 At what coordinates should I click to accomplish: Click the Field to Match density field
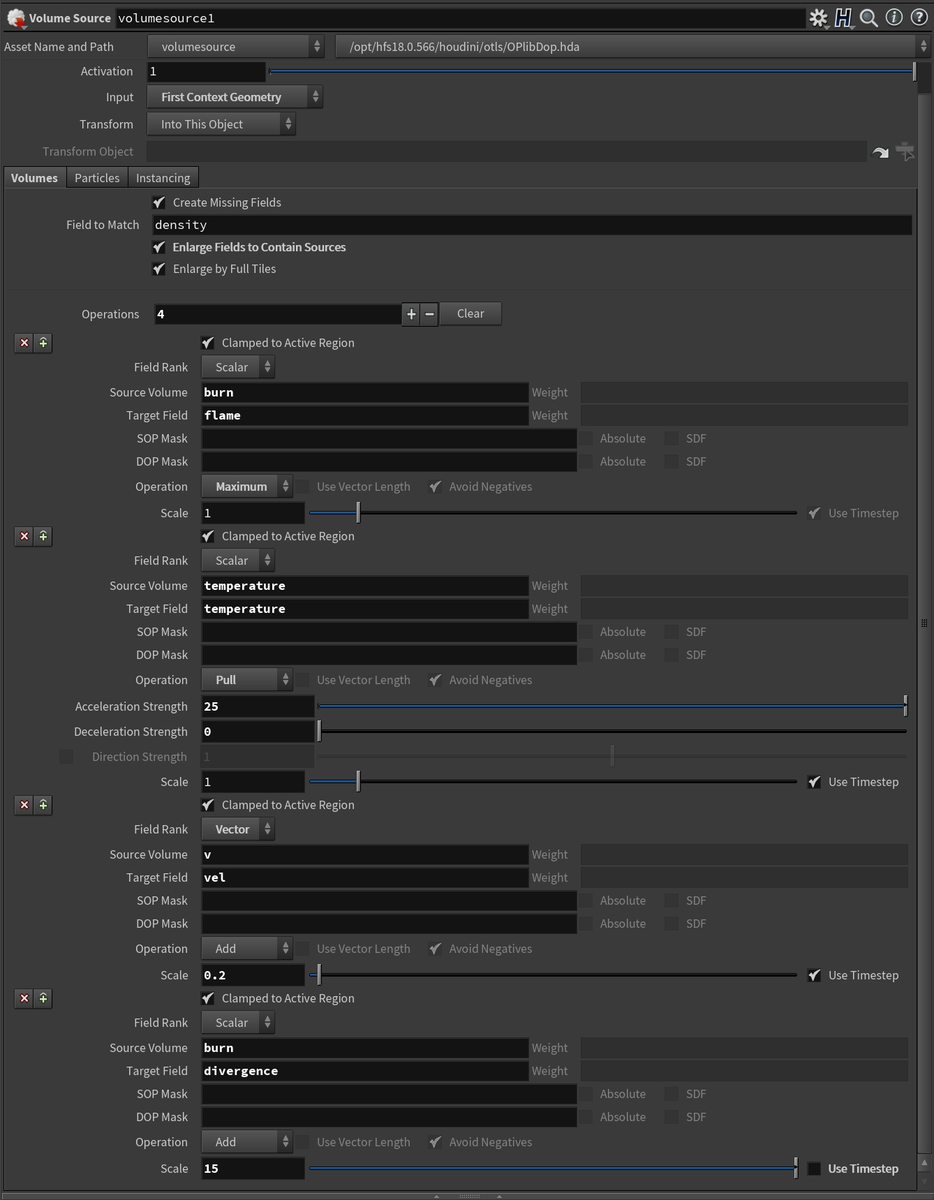coord(532,225)
